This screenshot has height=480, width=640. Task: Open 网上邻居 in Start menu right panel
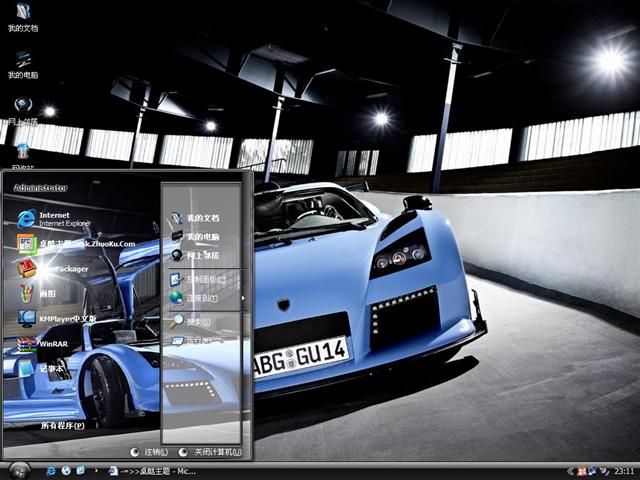[x=201, y=256]
